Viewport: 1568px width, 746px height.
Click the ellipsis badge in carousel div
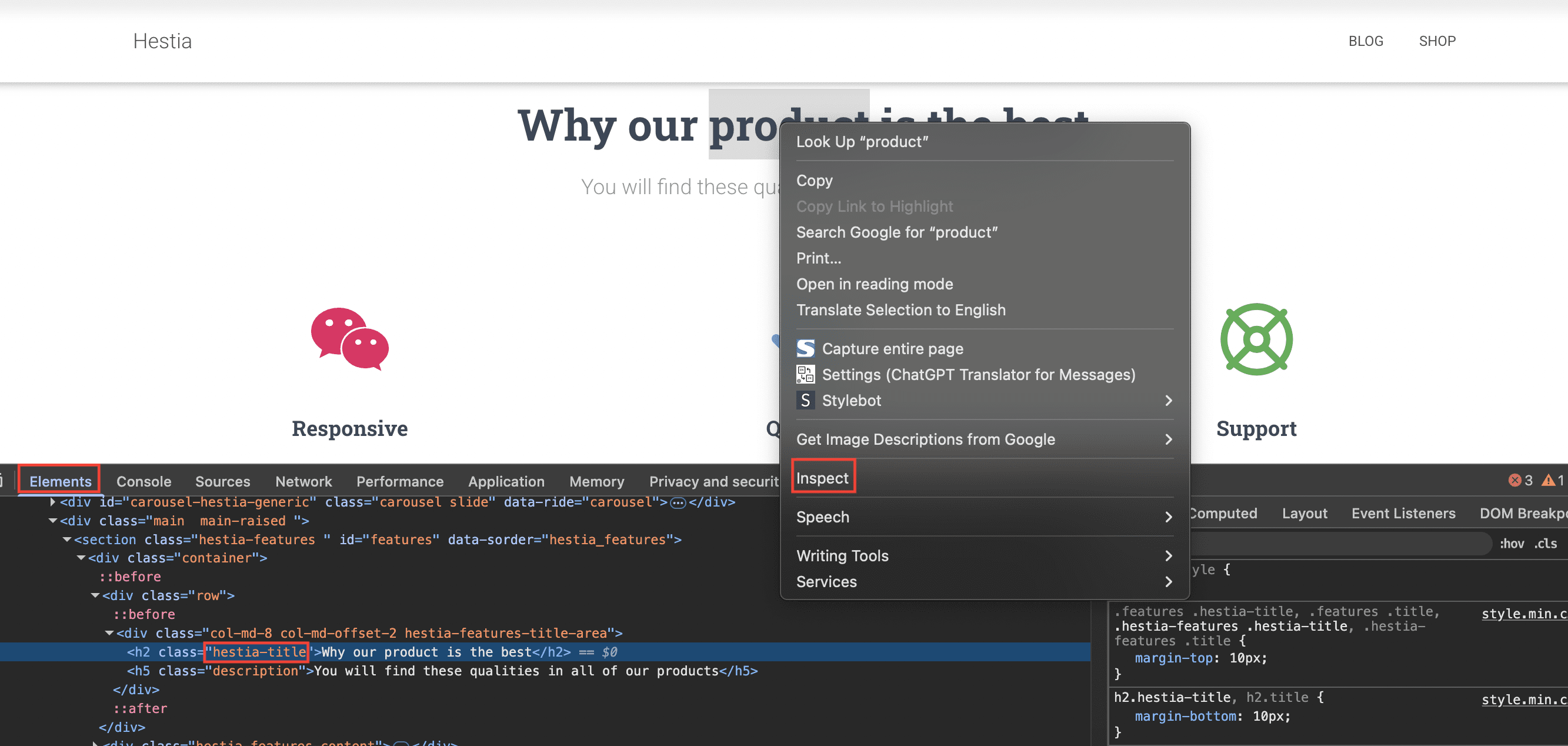[678, 502]
